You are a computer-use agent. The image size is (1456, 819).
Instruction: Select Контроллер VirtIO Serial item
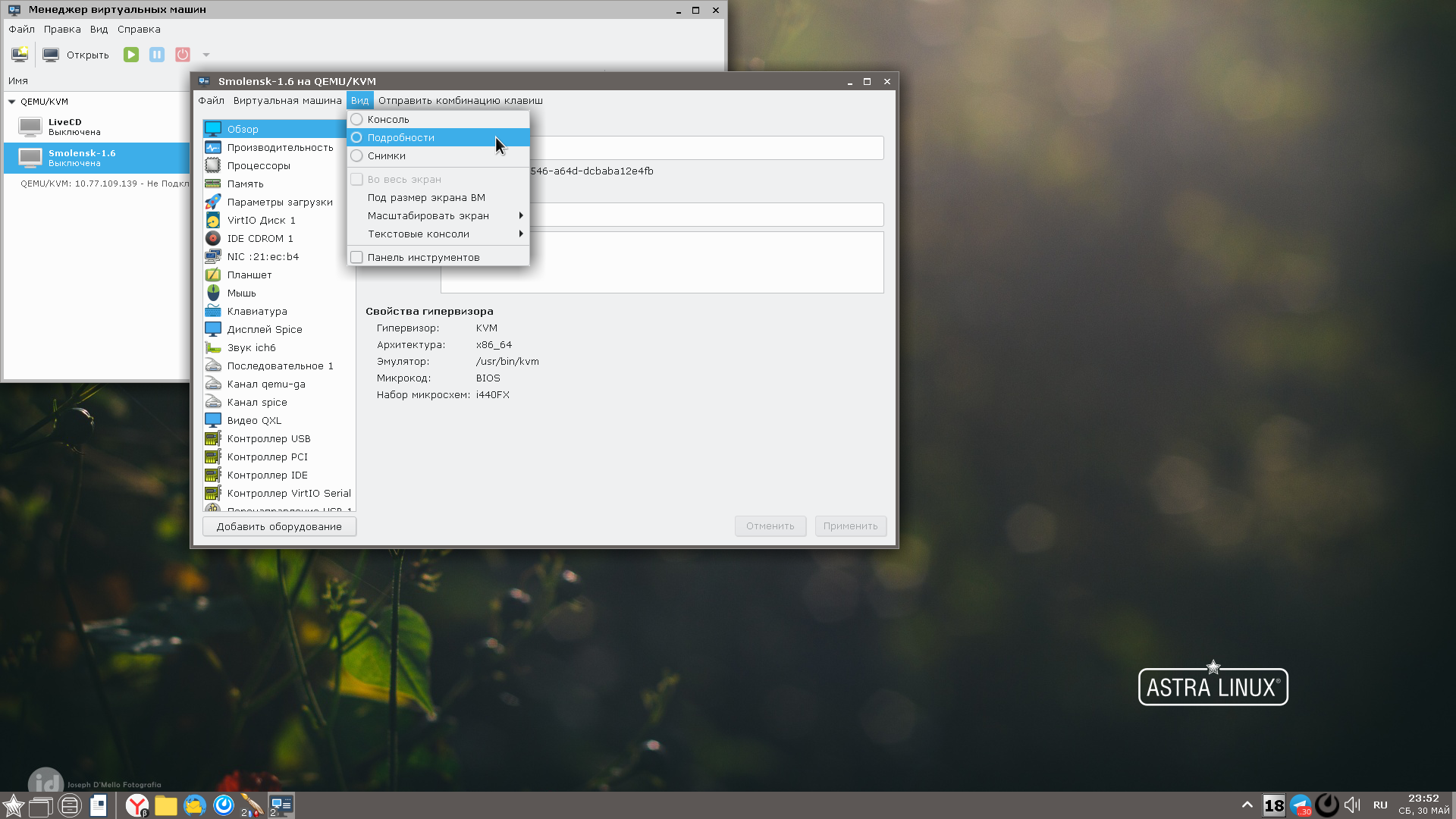click(279, 493)
